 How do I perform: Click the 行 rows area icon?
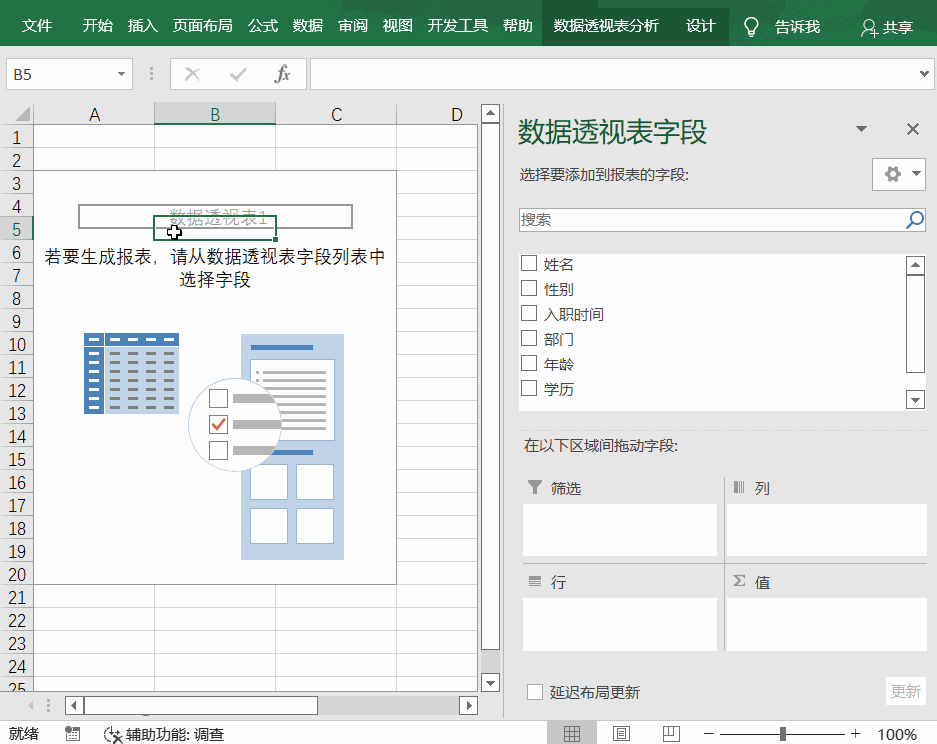coord(535,581)
